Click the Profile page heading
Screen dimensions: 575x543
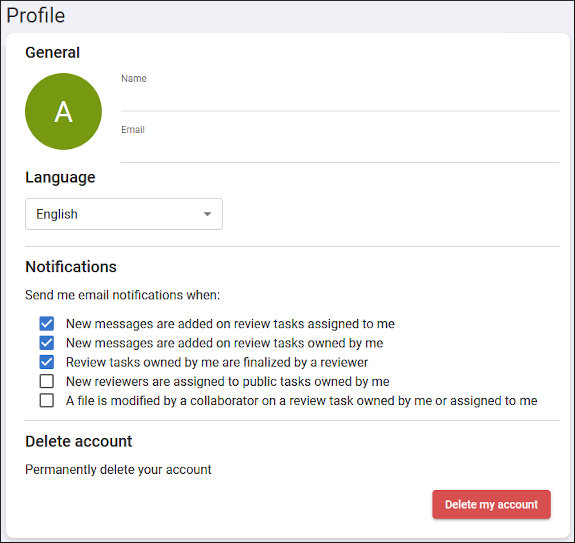(36, 15)
